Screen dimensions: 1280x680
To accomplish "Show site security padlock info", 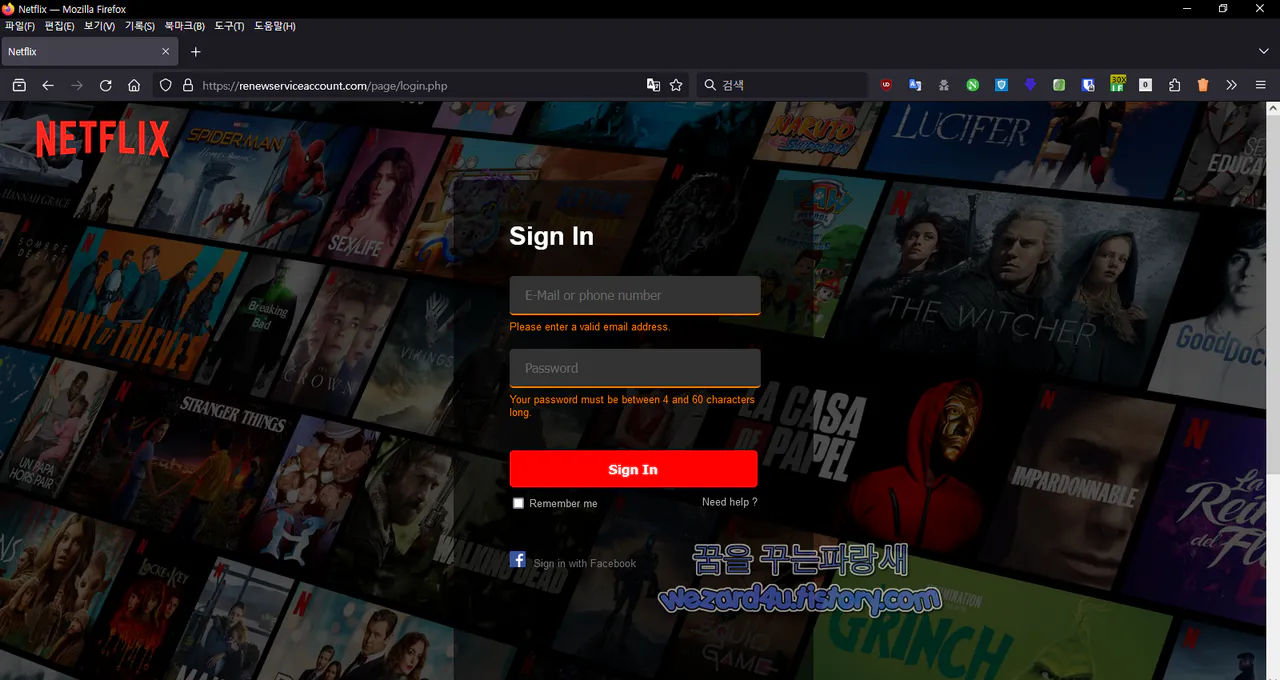I will click(x=187, y=86).
